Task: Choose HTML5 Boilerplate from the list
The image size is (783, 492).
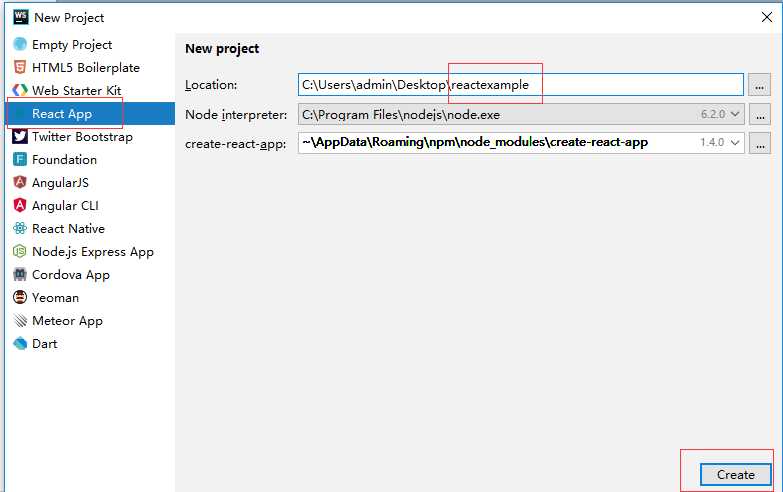Action: [x=90, y=67]
